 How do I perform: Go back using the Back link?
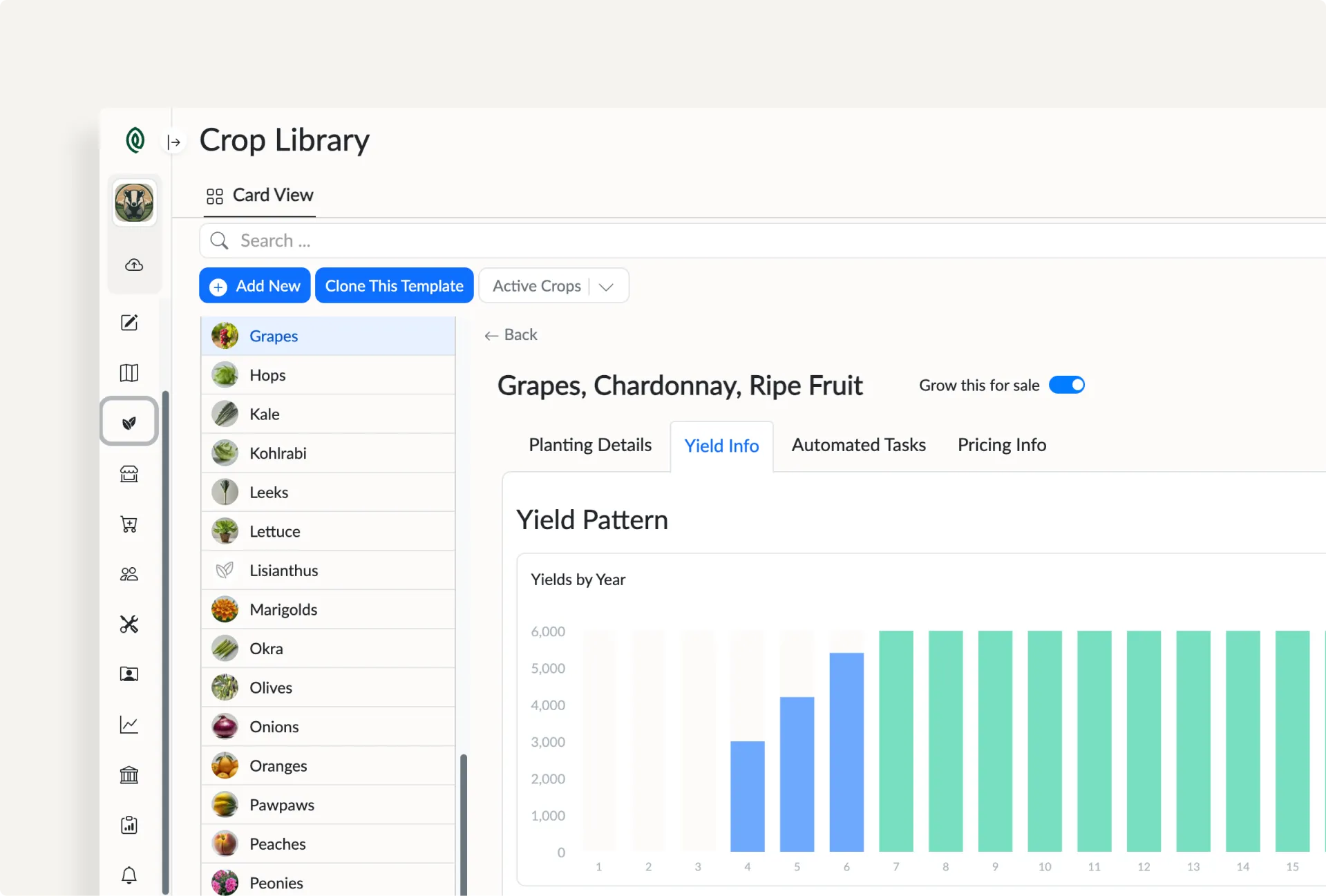(511, 334)
